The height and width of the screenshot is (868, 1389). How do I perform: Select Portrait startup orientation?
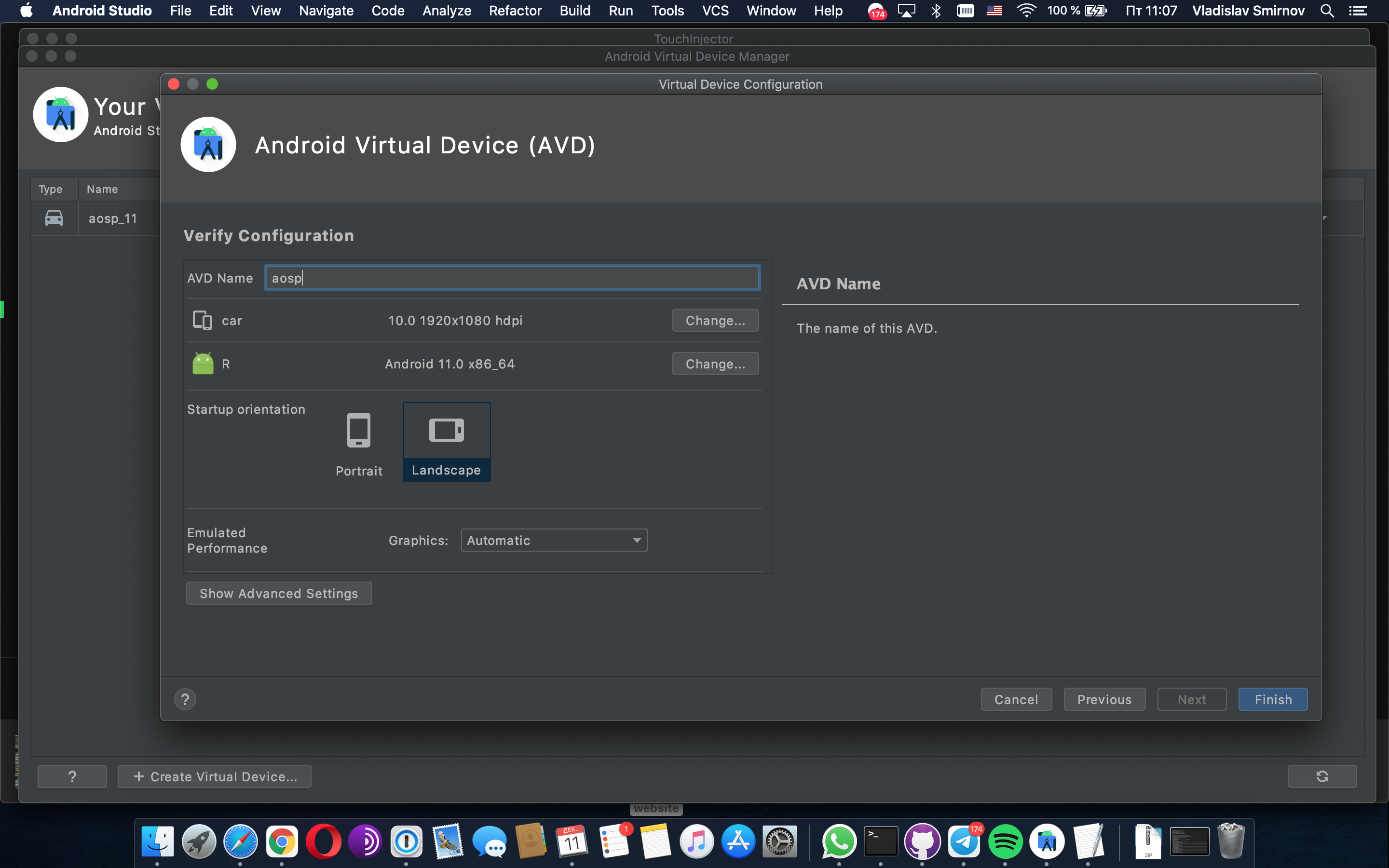pos(359,443)
